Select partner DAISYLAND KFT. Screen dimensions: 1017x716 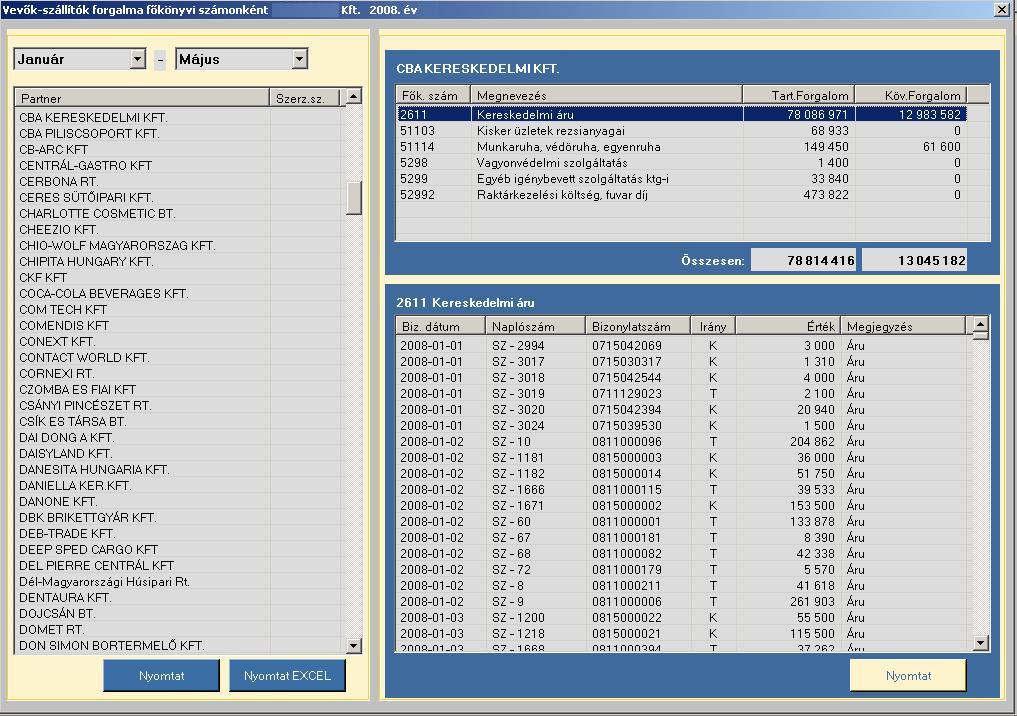point(178,453)
